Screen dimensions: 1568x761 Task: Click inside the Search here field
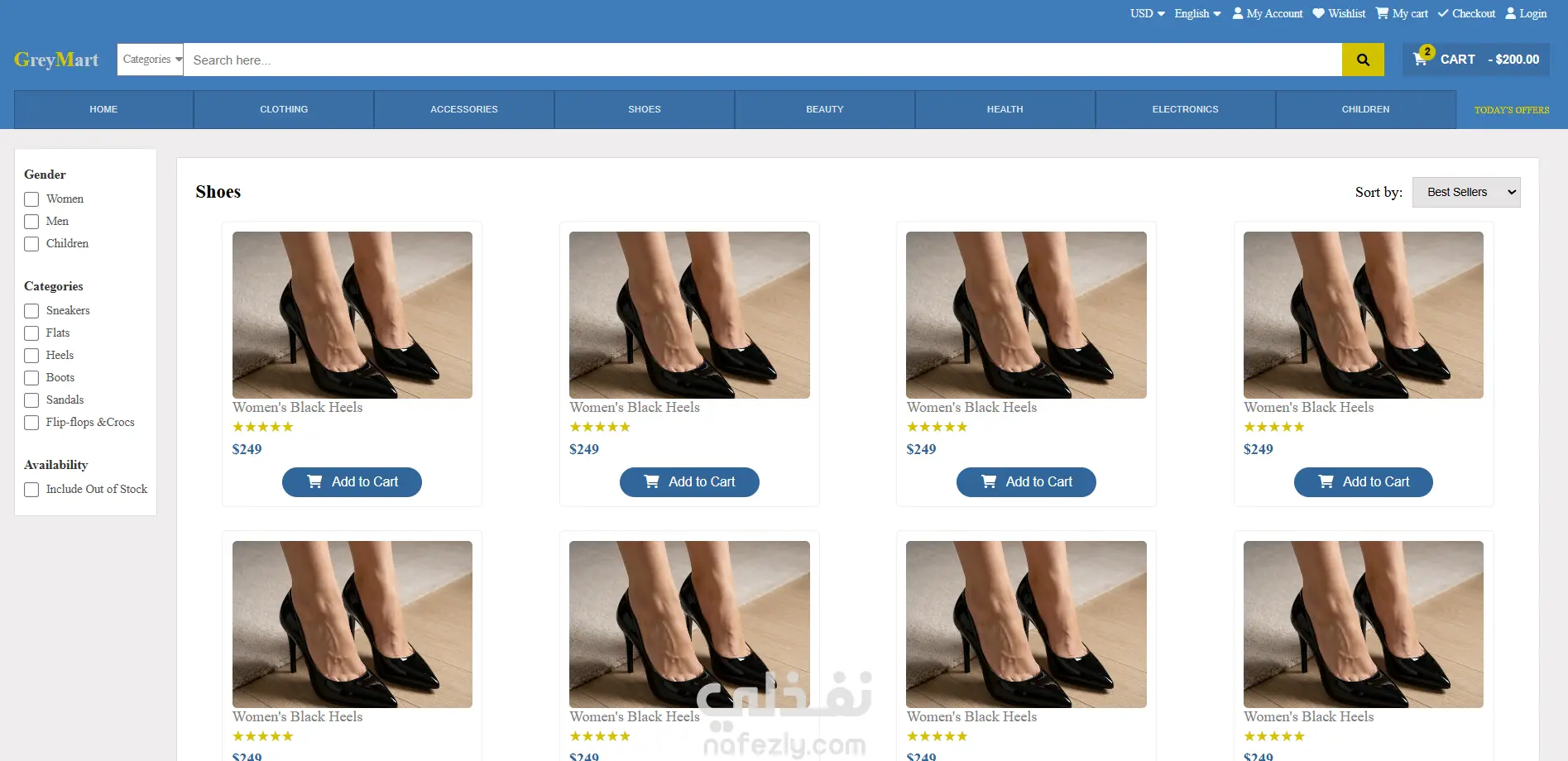click(763, 60)
